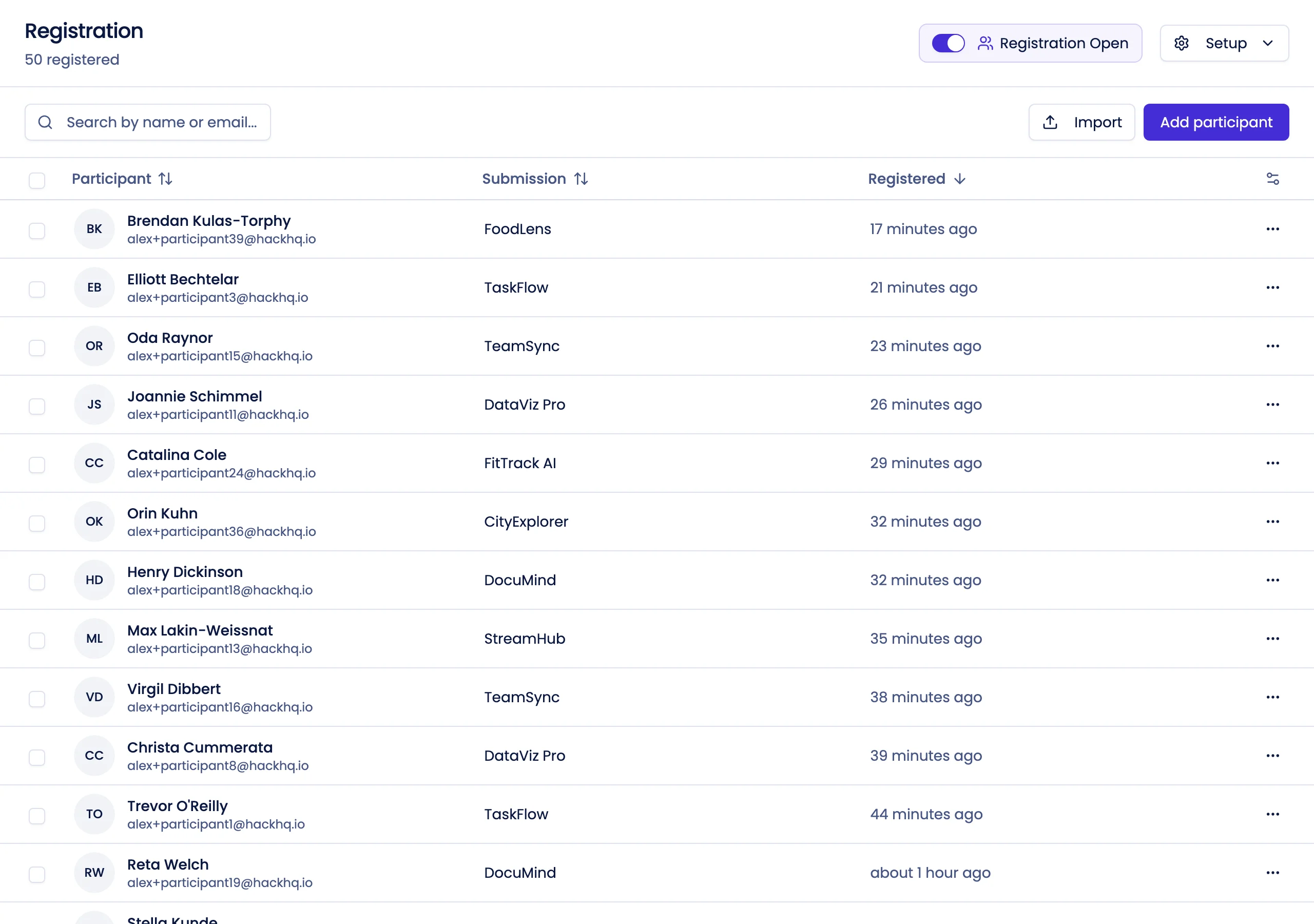This screenshot has height=924, width=1314.
Task: Open the column display settings icon
Action: click(x=1273, y=179)
